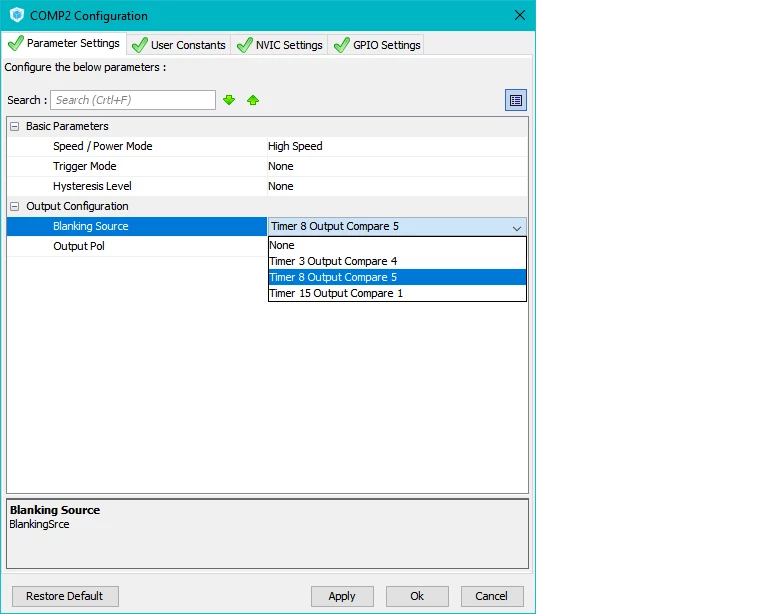
Task: Open the Blanking Source dropdown arrow
Action: pyautogui.click(x=517, y=228)
